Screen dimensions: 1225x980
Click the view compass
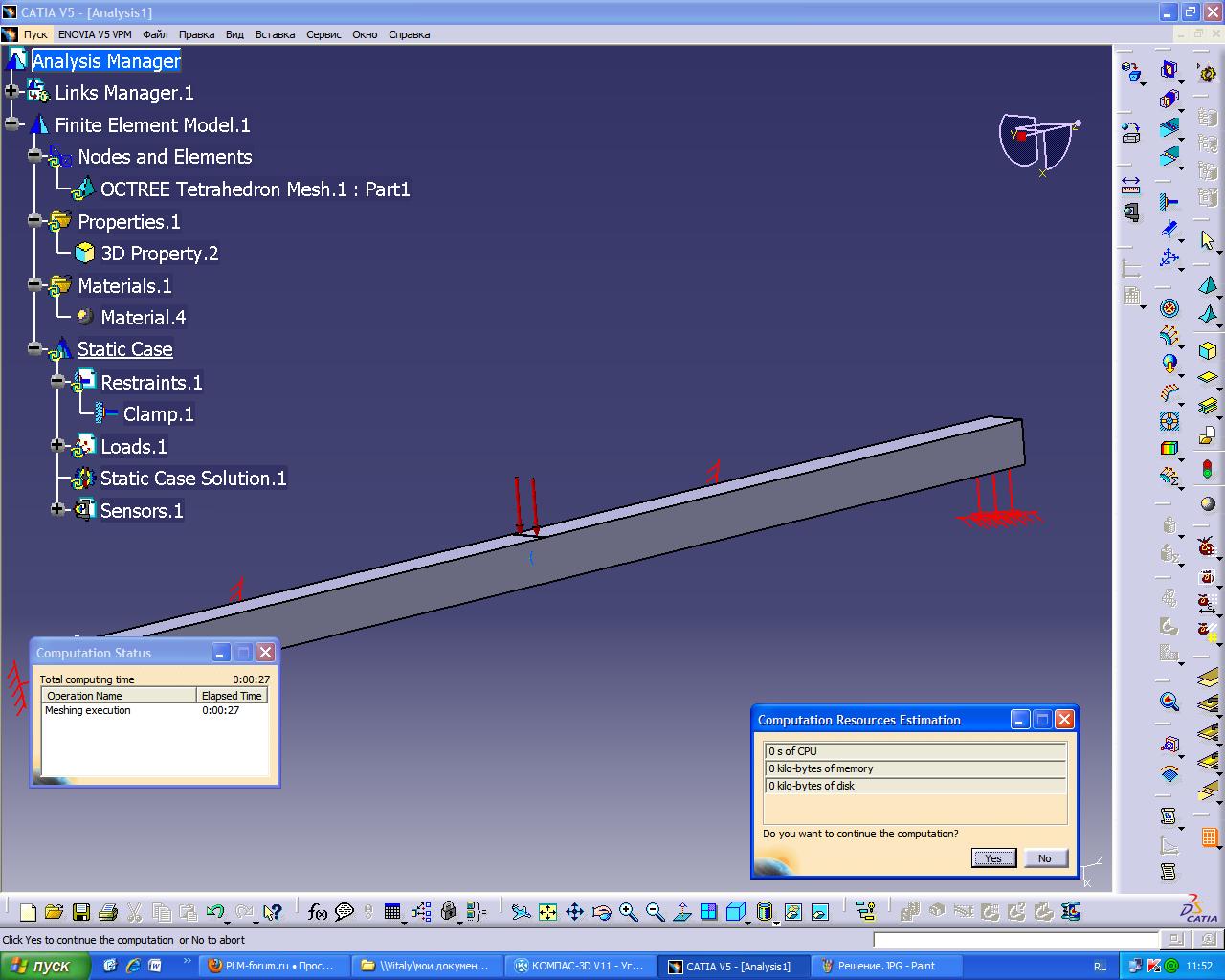[1040, 142]
